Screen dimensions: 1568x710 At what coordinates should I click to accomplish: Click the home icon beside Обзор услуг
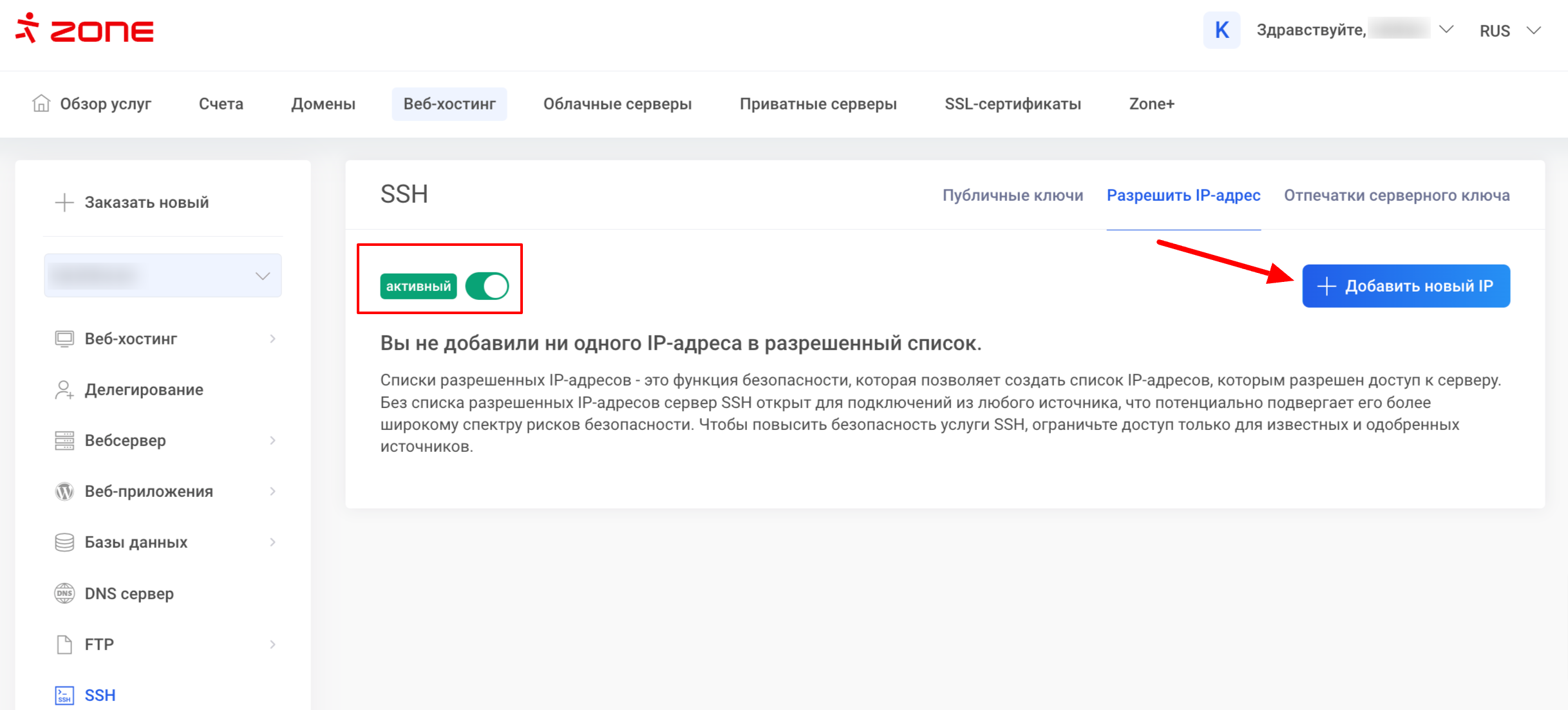[x=41, y=103]
